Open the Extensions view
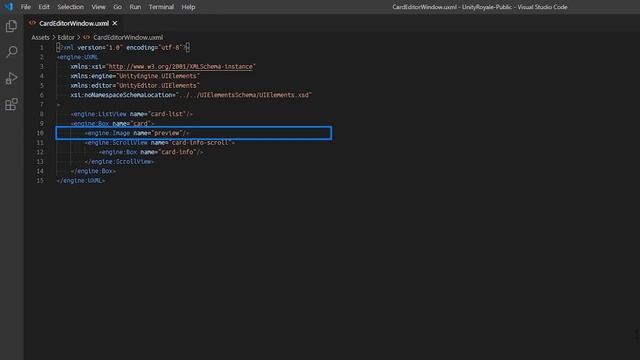640x360 pixels. (11, 104)
